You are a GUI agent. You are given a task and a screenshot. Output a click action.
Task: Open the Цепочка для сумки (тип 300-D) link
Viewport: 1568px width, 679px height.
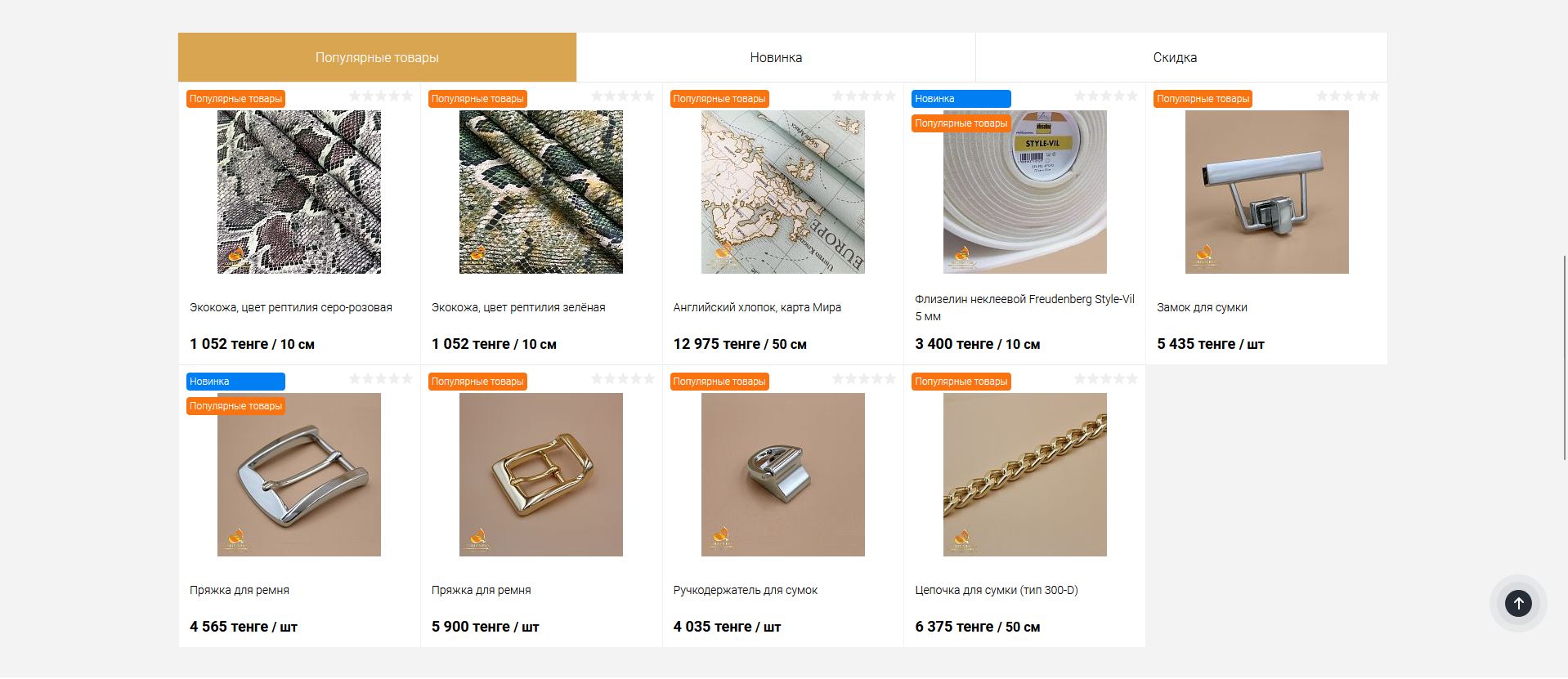[996, 590]
